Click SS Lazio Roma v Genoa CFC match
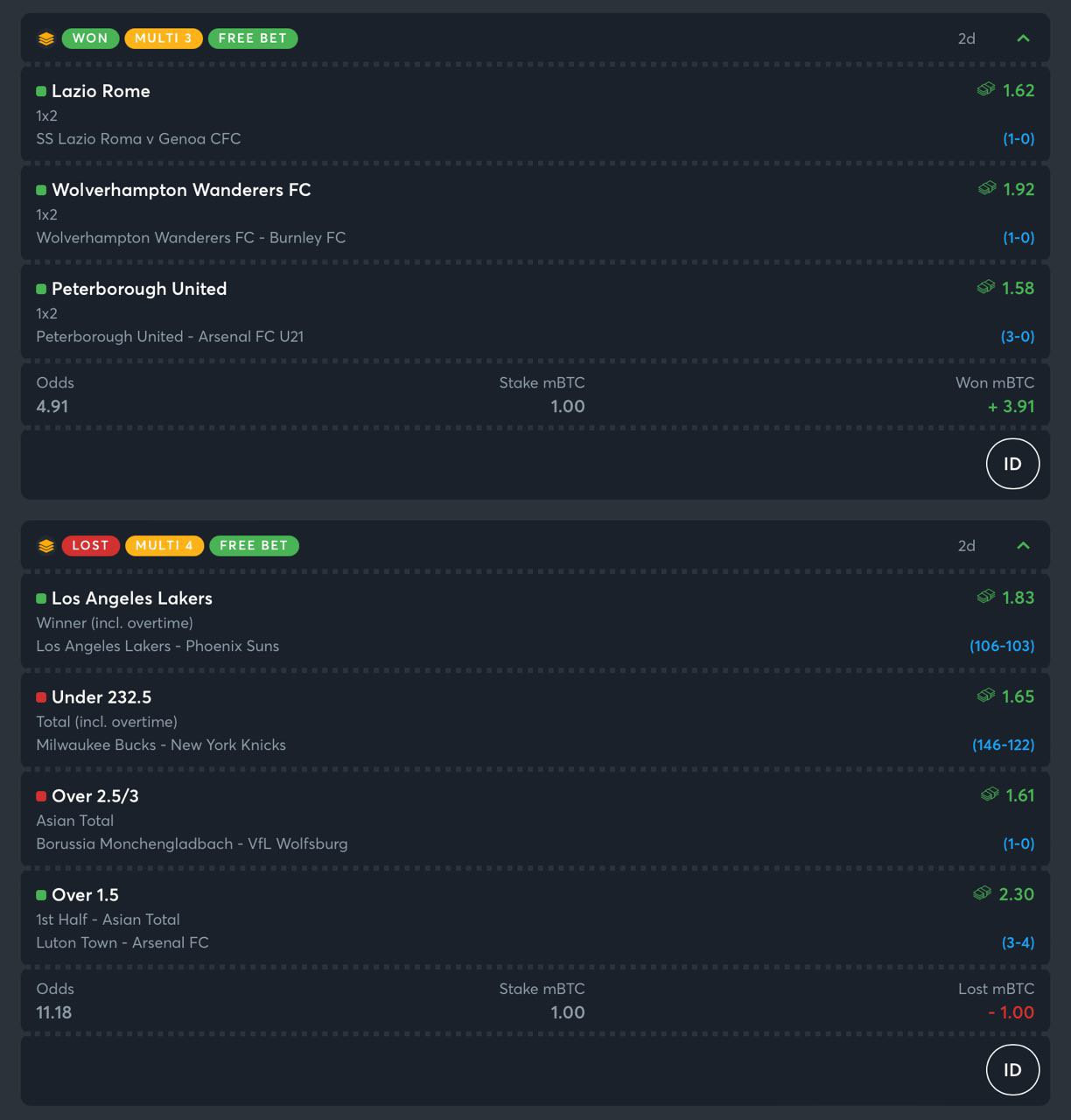Viewport: 1071px width, 1120px height. tap(138, 138)
